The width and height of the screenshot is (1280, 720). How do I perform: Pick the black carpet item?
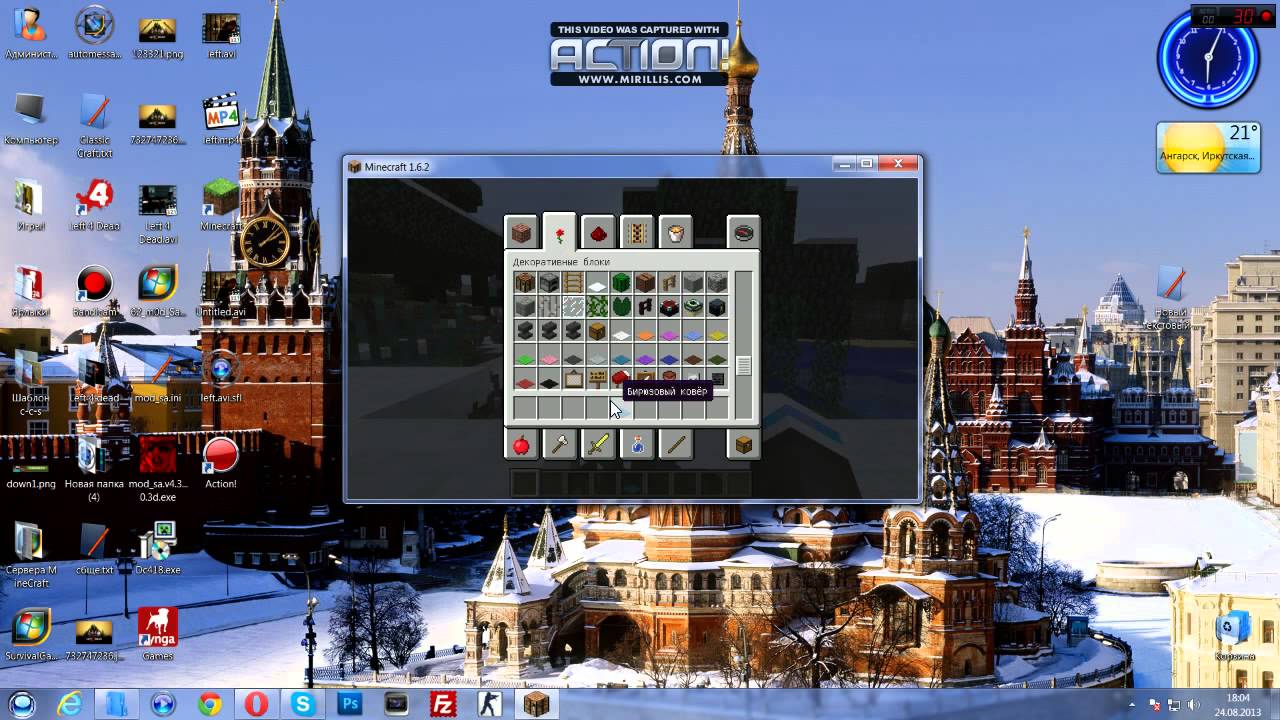[549, 379]
